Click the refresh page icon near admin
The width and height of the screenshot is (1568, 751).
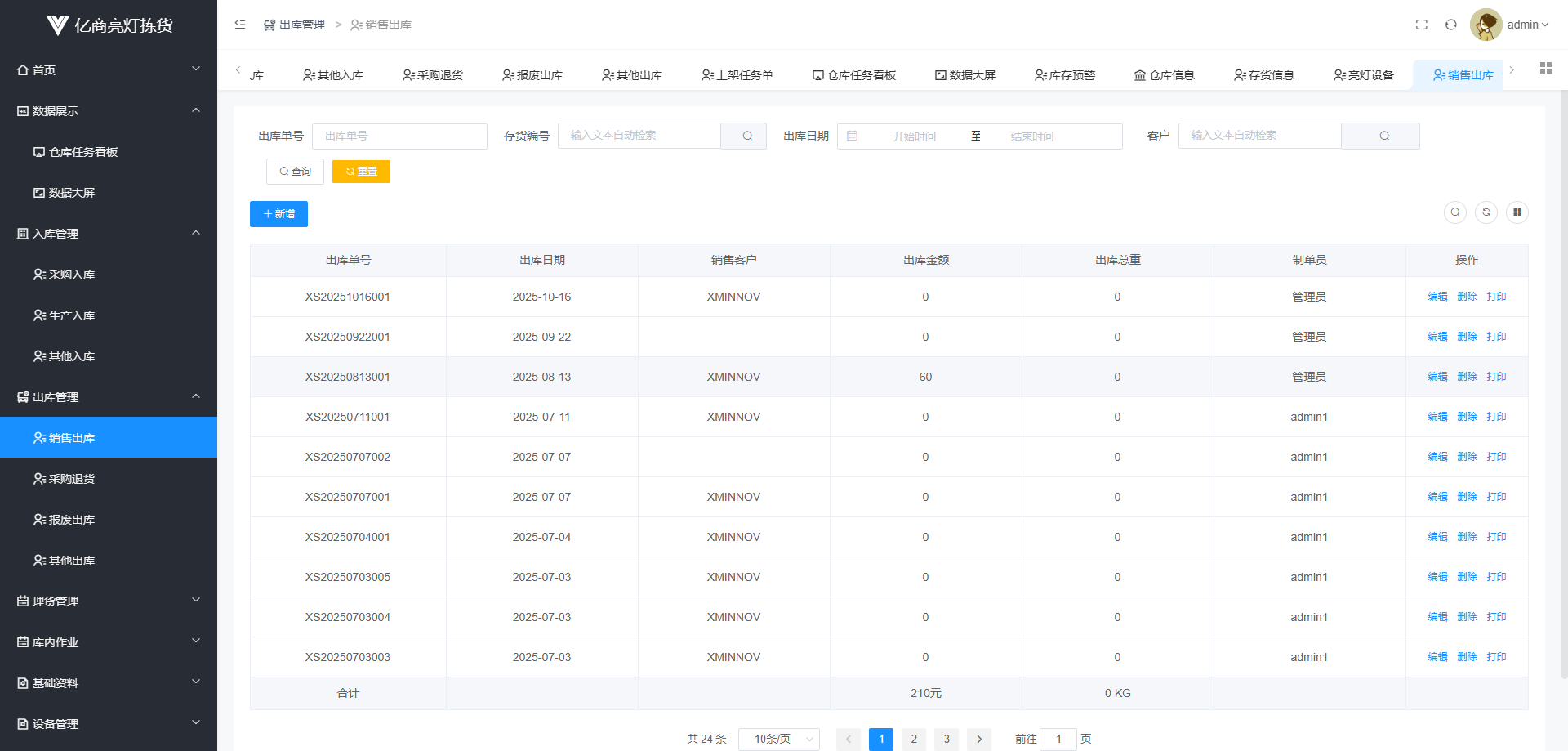click(x=1450, y=25)
